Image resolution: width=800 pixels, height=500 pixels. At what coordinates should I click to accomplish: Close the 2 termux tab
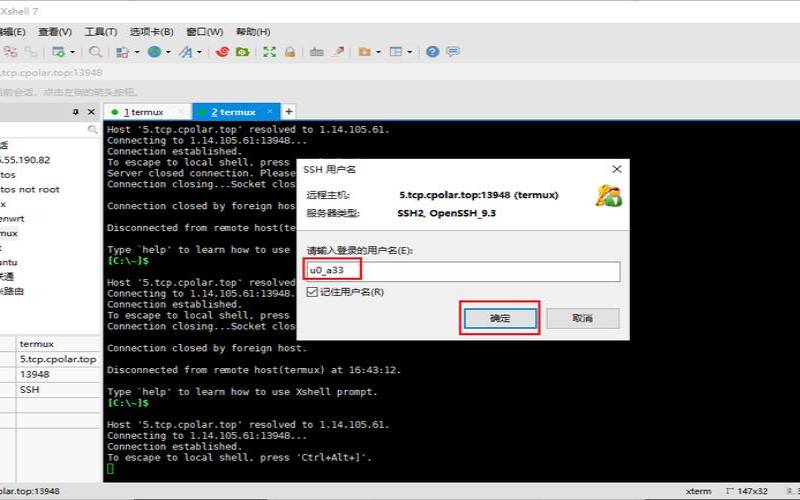point(270,111)
